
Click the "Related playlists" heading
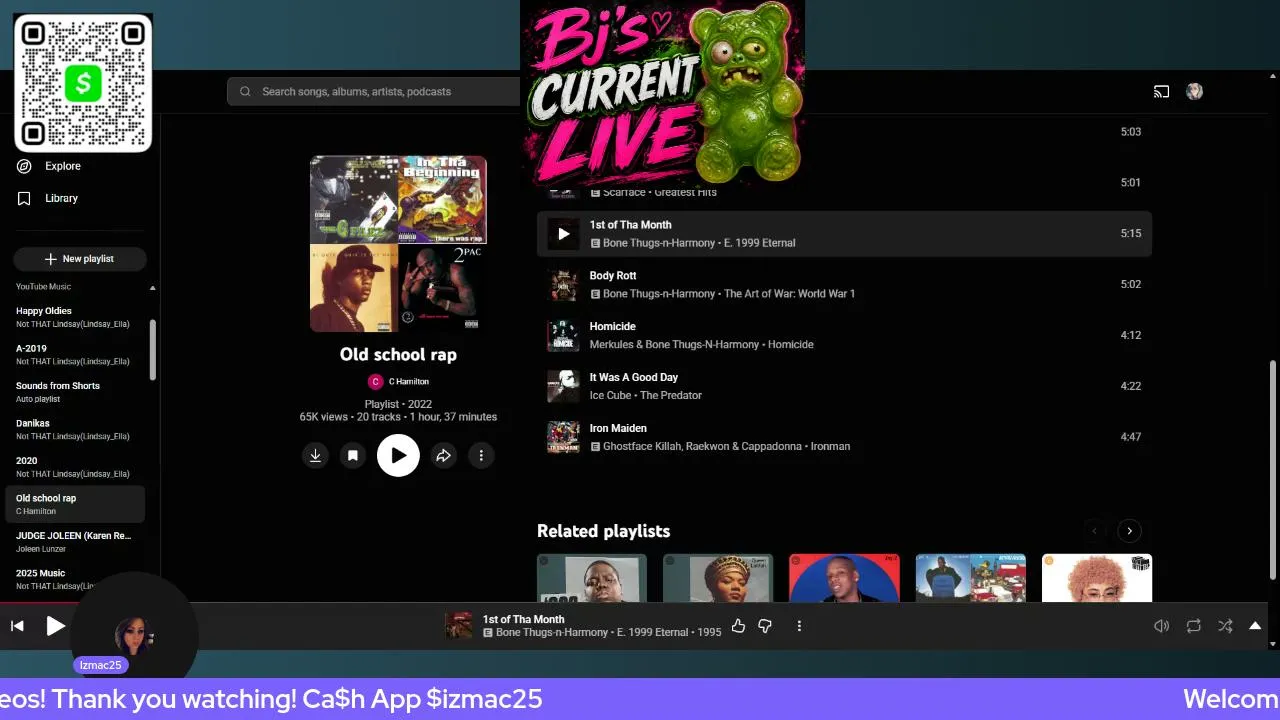[x=603, y=531]
